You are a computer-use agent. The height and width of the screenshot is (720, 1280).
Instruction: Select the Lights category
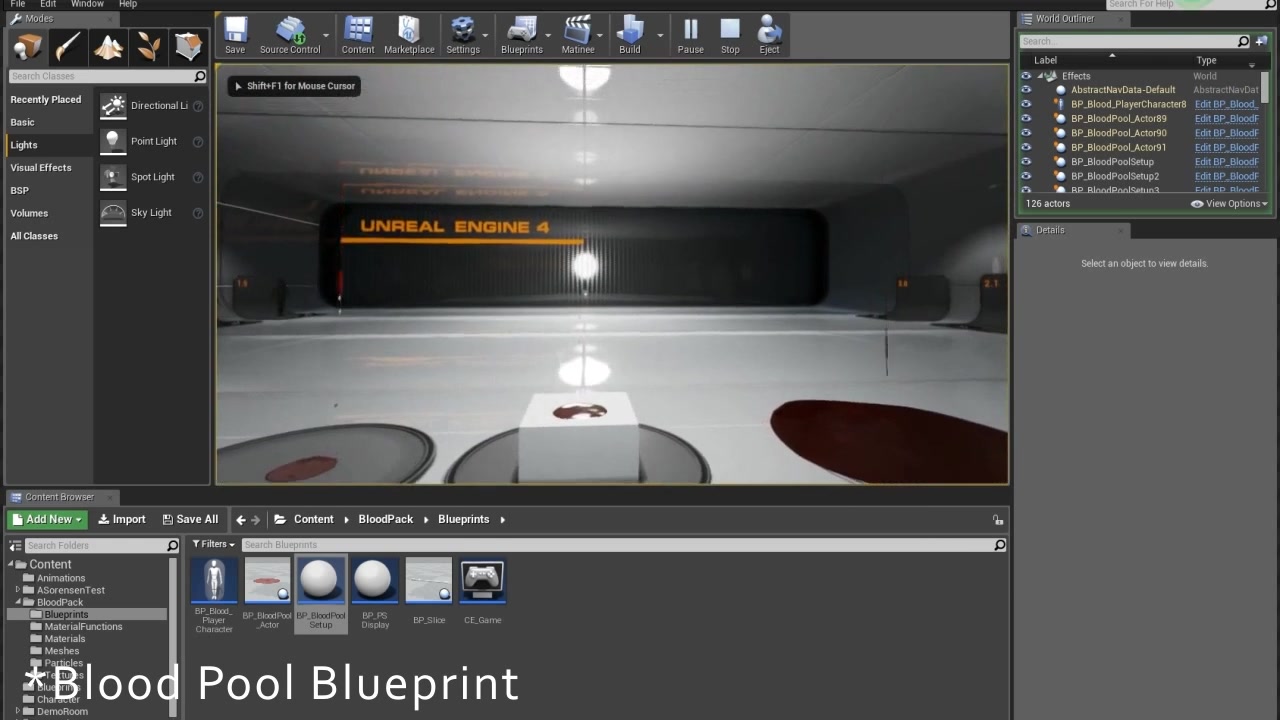[x=48, y=145]
